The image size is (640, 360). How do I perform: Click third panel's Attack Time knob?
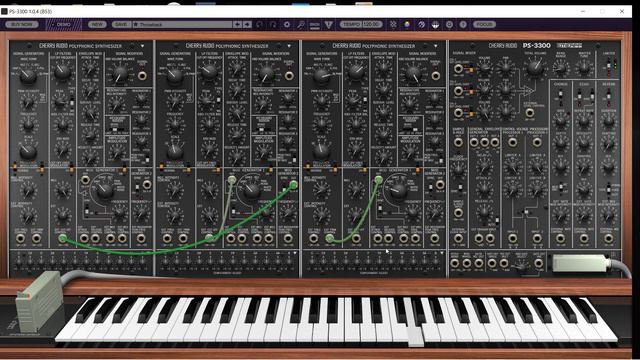click(383, 69)
